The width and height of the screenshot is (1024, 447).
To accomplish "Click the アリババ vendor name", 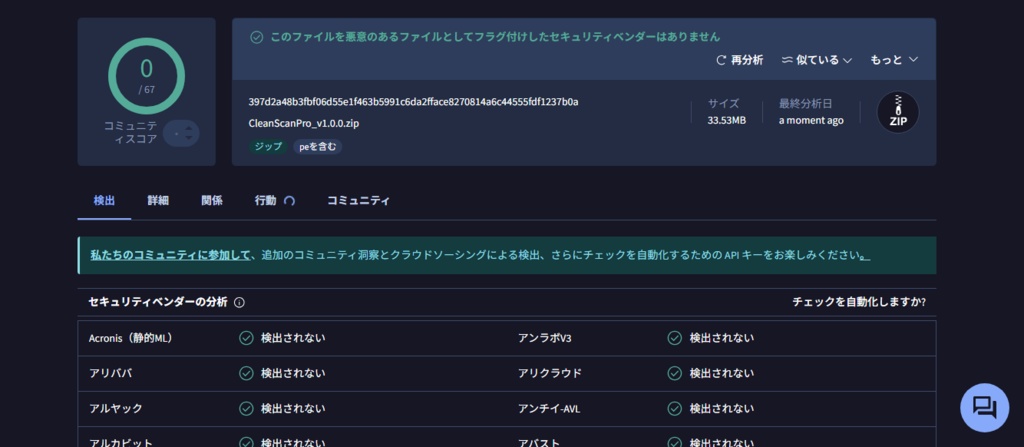I will (110, 373).
